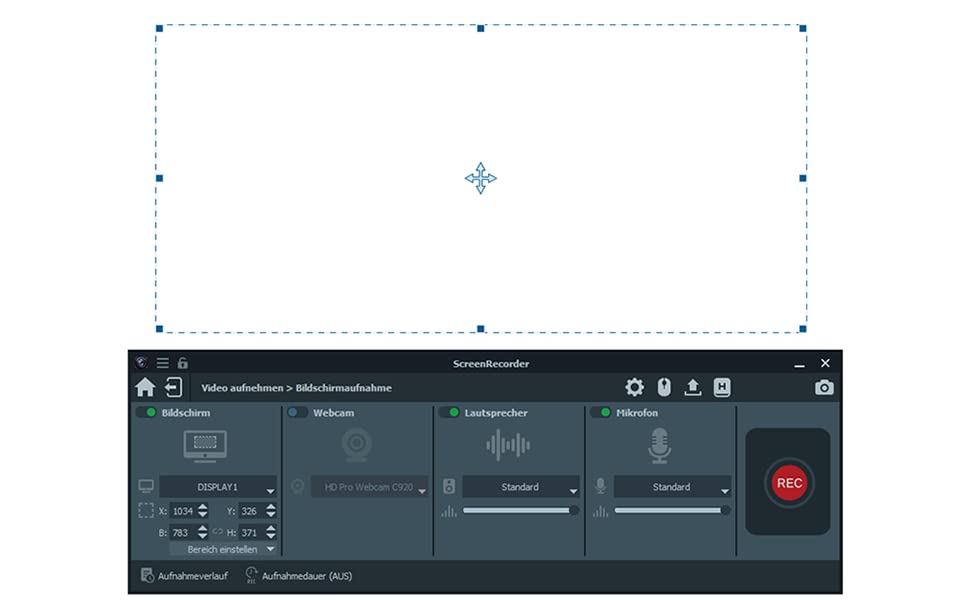Disable the Lautsprecher toggle
Viewport: 970px width, 600px height.
click(447, 412)
